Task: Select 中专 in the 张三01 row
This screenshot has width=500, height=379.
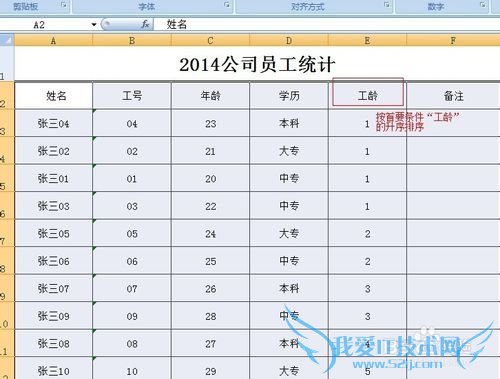Action: (289, 178)
